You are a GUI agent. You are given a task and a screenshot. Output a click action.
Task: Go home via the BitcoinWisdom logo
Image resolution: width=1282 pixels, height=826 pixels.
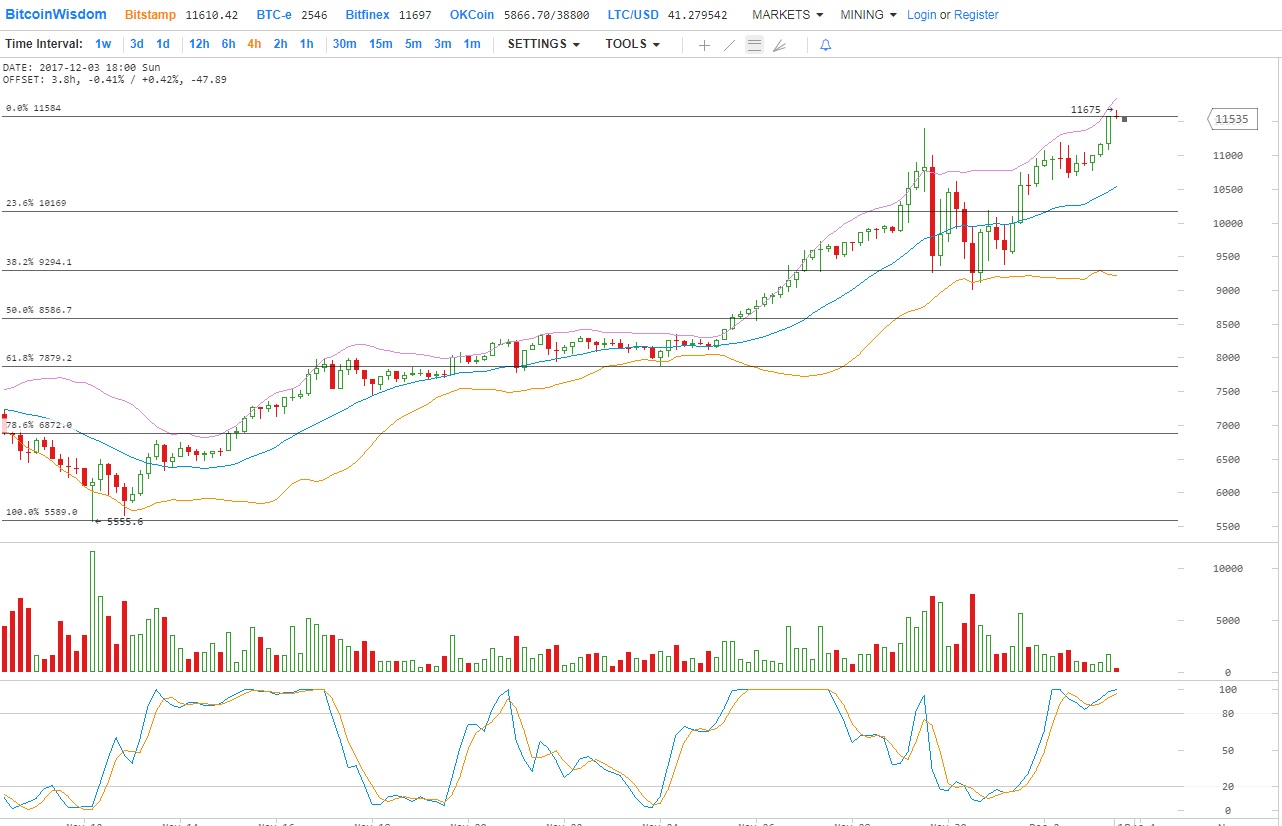click(57, 14)
